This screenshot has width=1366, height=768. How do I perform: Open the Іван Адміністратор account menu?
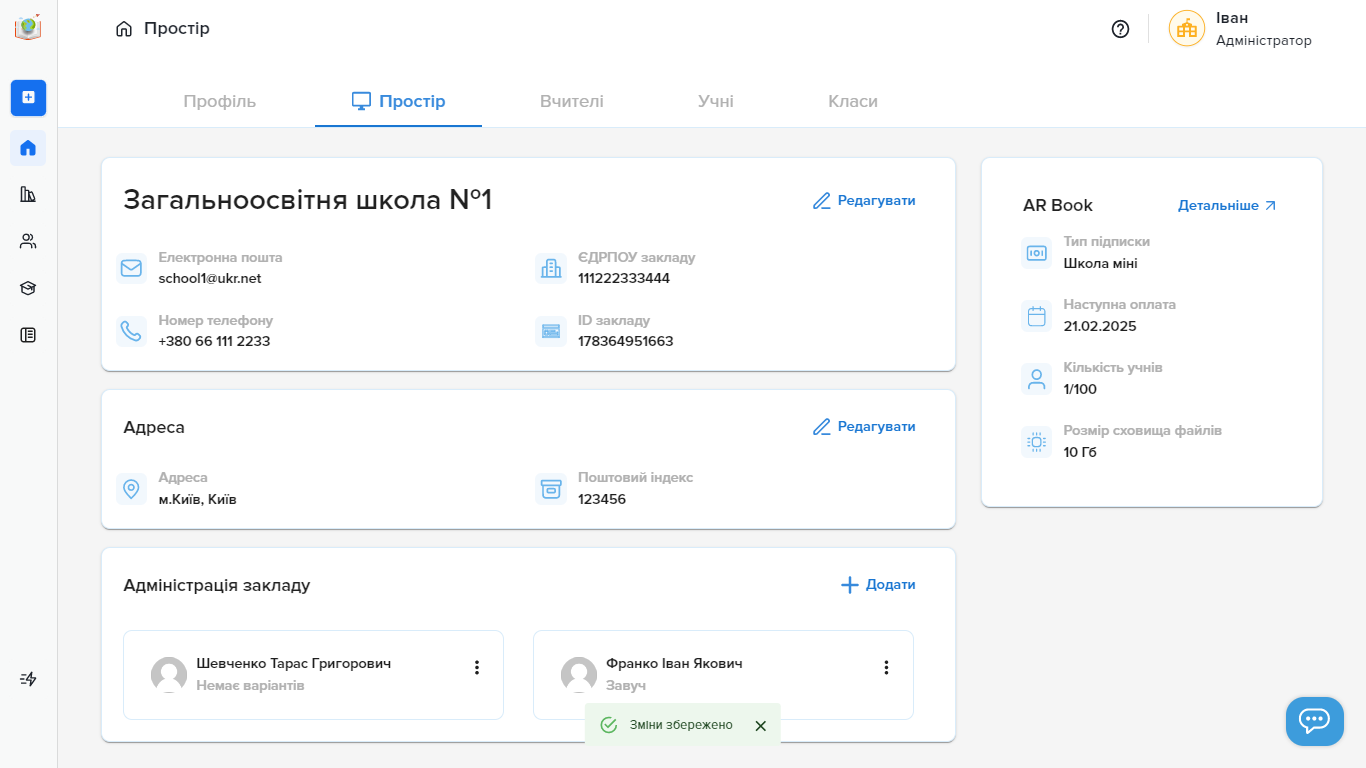pos(1240,29)
